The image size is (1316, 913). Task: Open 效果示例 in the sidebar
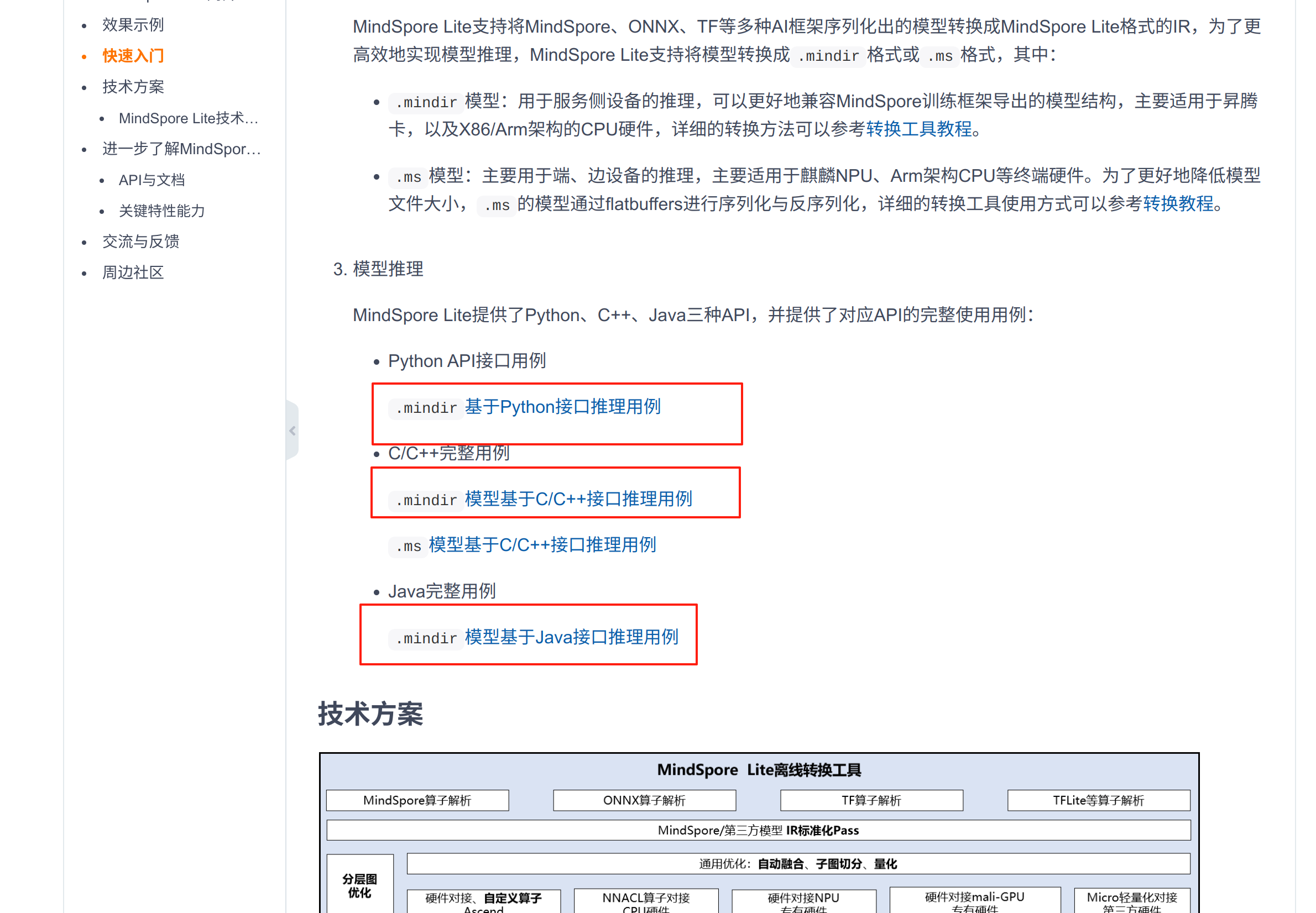[133, 25]
